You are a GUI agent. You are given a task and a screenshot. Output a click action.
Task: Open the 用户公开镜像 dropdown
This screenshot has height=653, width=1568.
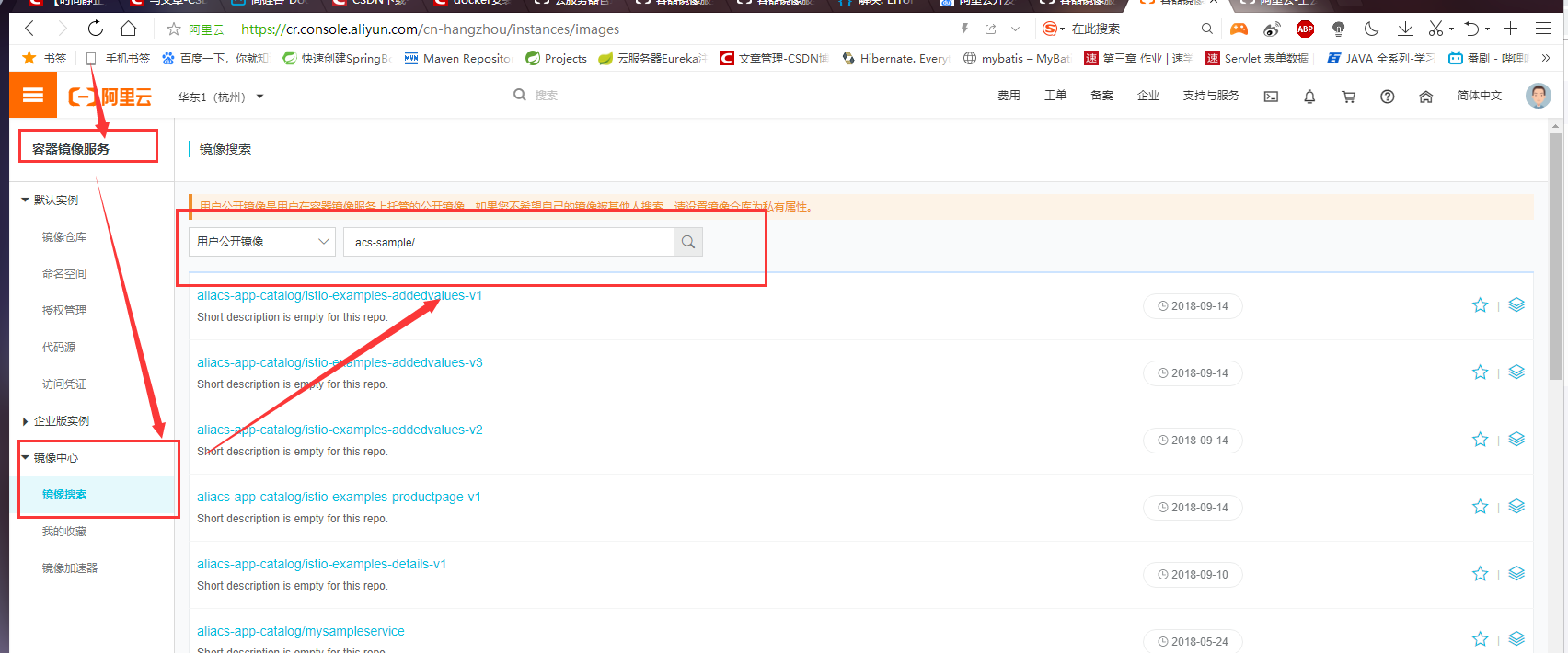tap(262, 242)
